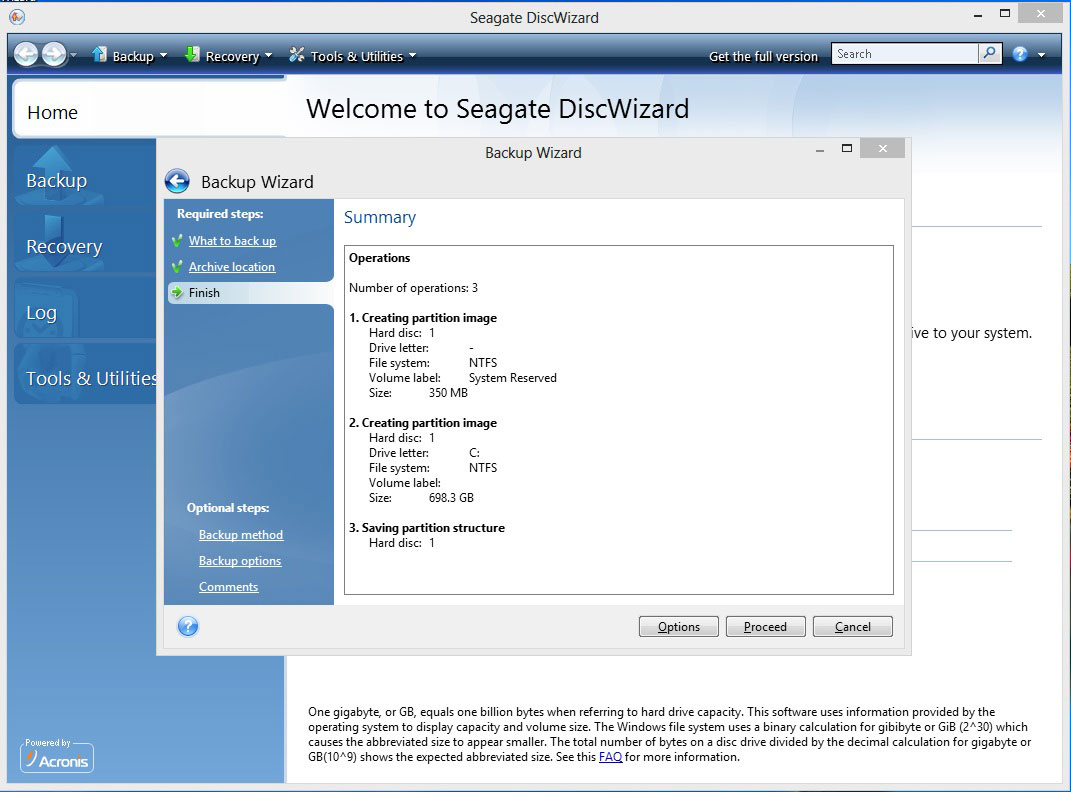Click the Tools & Utilities toolbar icon
The image size is (1071, 792).
click(x=296, y=55)
